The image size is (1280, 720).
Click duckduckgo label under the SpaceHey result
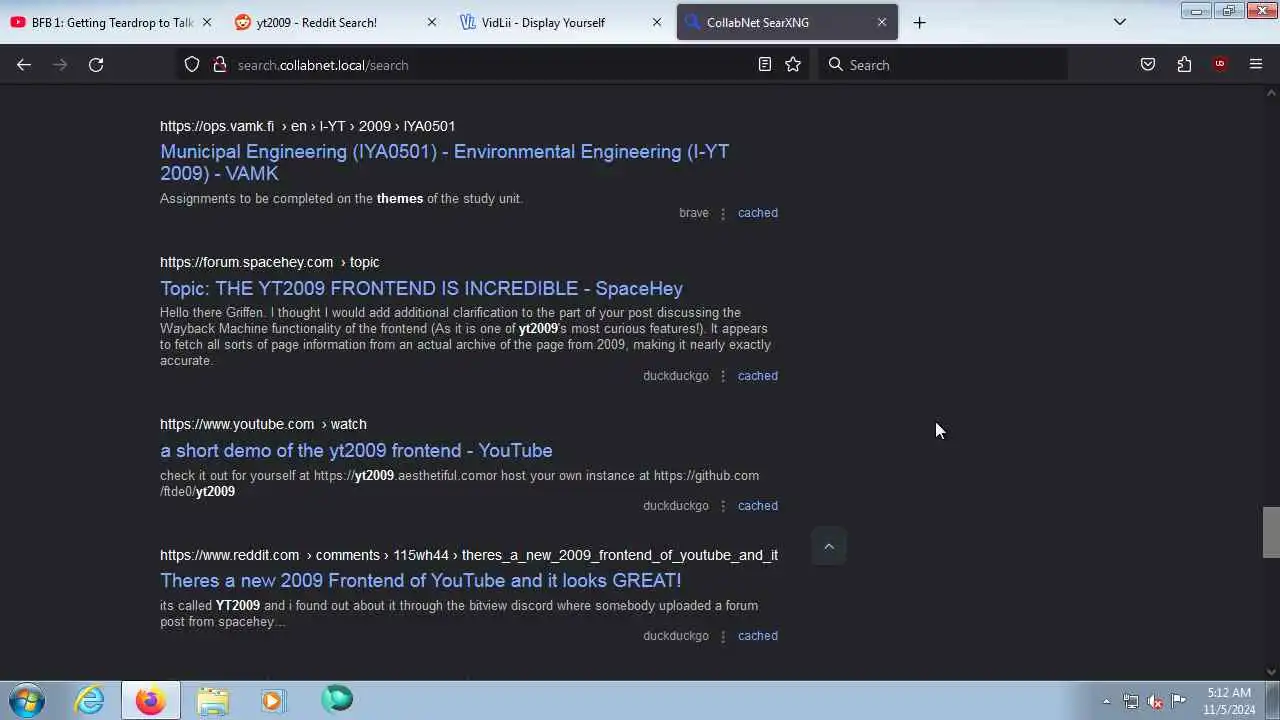pos(675,376)
